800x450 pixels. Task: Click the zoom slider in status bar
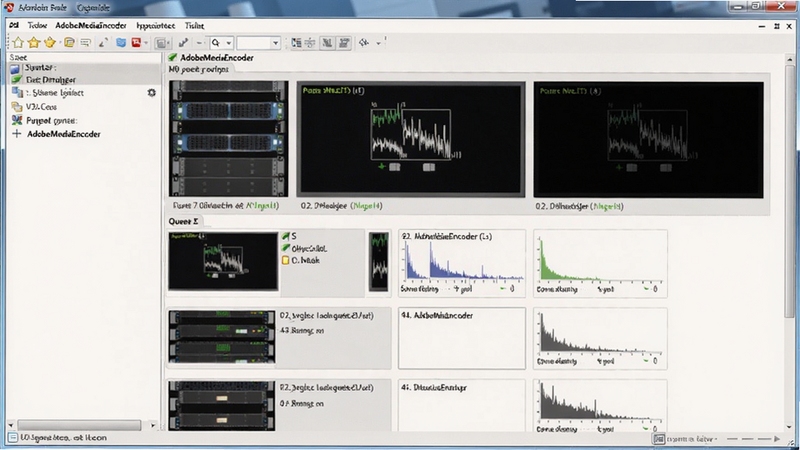[749, 439]
